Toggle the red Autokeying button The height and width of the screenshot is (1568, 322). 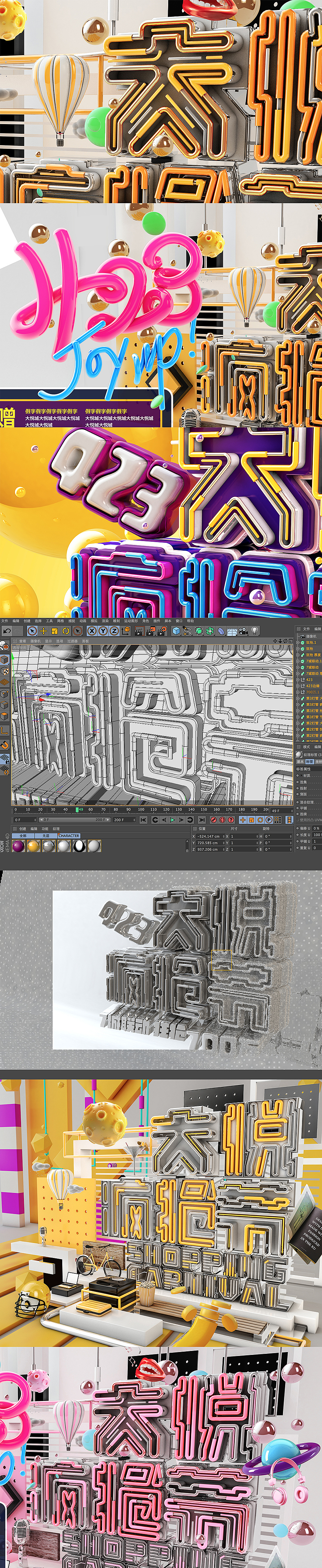pos(222,820)
